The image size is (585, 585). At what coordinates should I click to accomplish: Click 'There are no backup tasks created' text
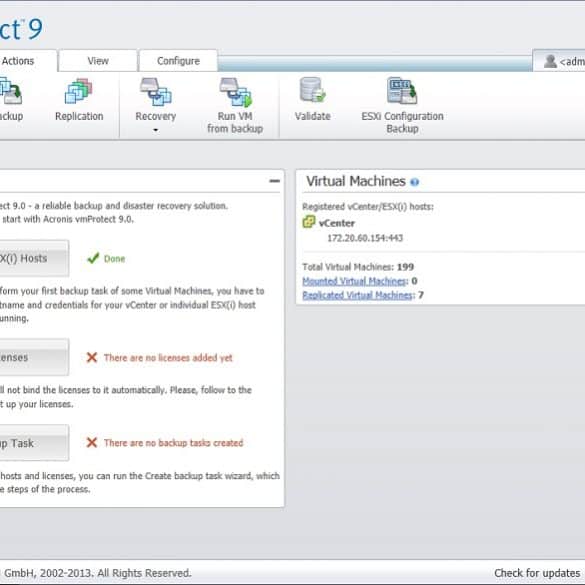coord(173,443)
